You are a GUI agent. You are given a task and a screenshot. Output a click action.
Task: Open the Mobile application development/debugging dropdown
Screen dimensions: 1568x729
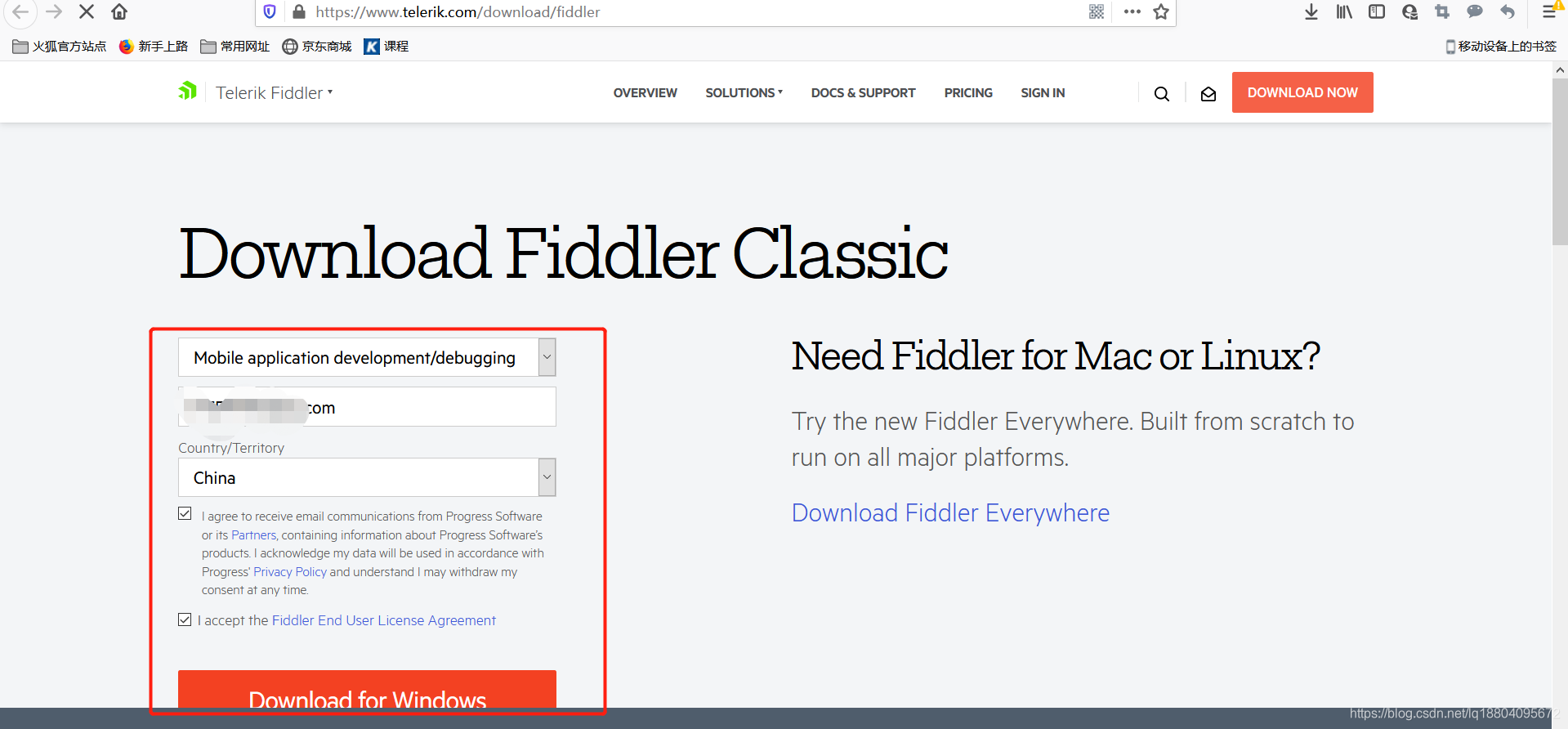367,357
